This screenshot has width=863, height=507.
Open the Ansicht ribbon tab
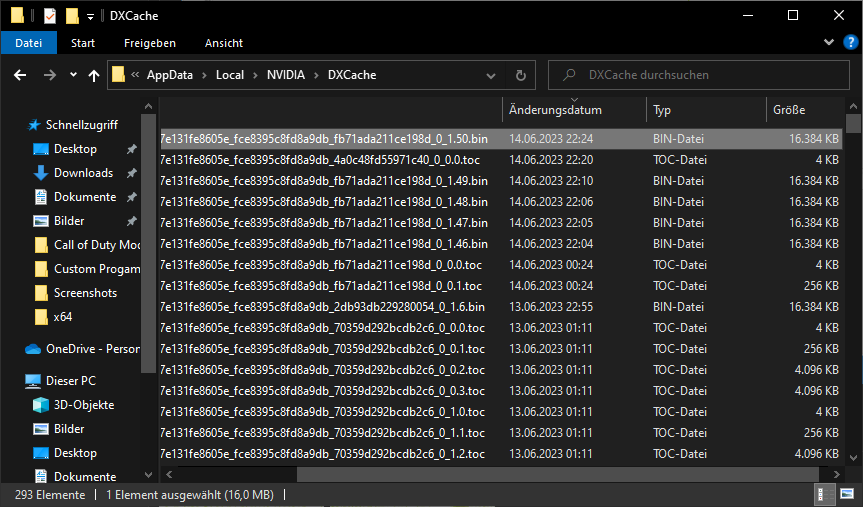(x=223, y=43)
